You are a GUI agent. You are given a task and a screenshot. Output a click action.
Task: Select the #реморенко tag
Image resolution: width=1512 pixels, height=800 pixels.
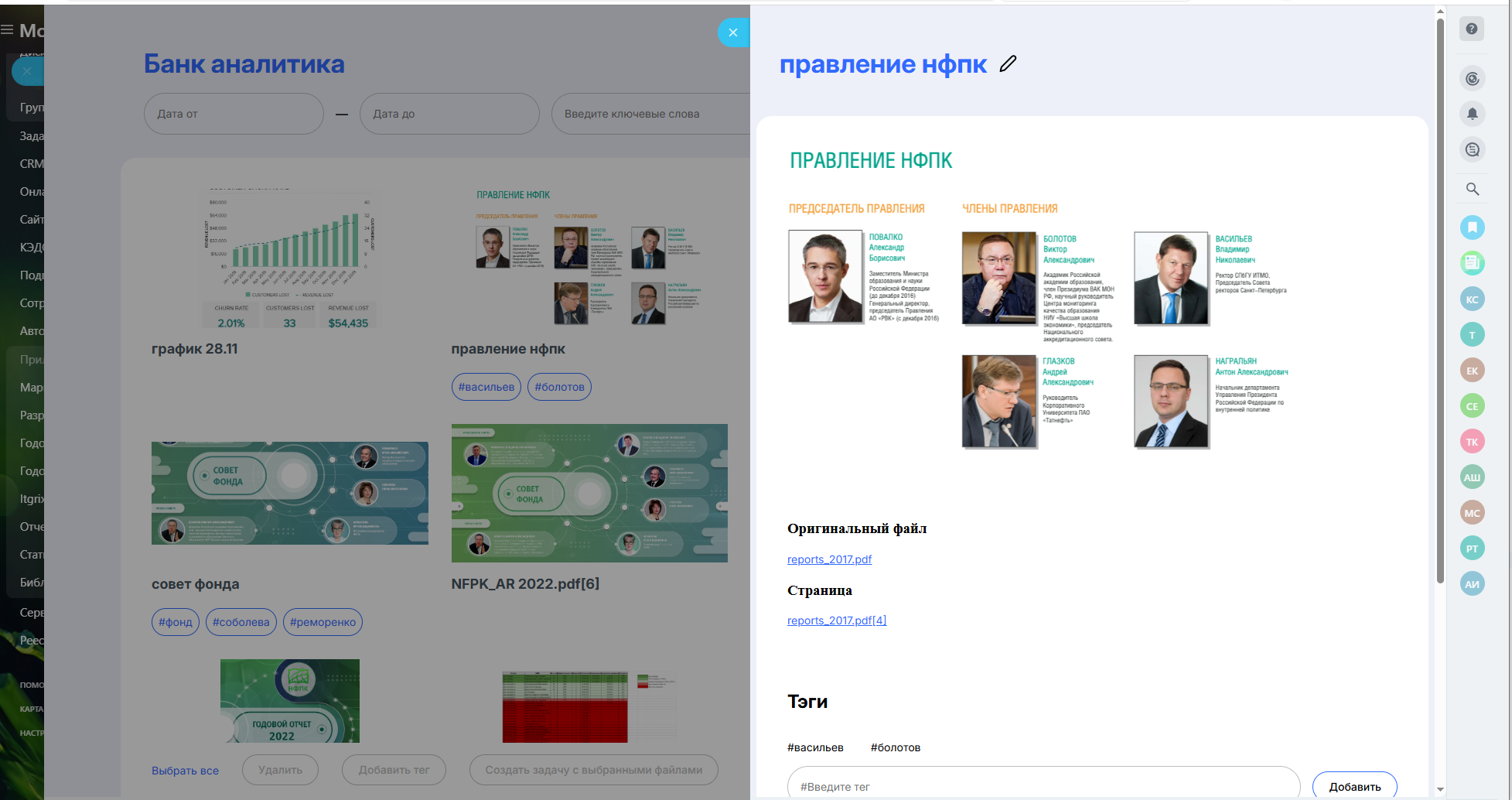(x=323, y=622)
